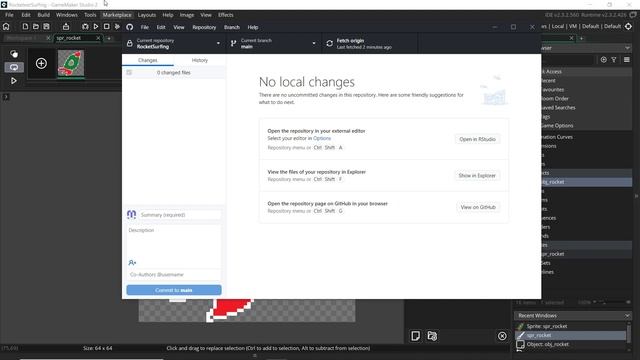Open GameMaker's Effects menu
The width and height of the screenshot is (640, 360).
coord(226,15)
